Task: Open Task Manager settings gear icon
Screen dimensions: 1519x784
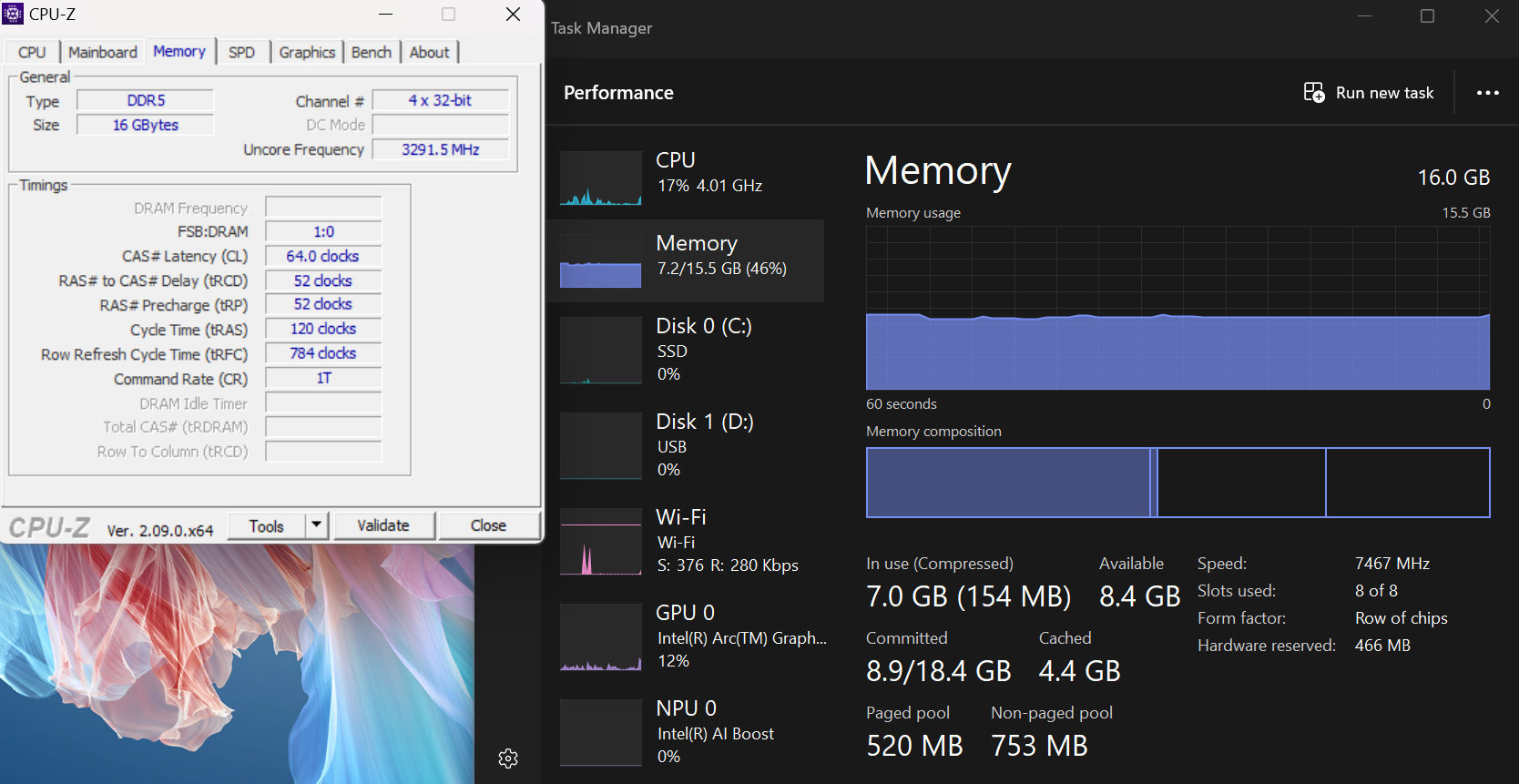Action: tap(508, 758)
